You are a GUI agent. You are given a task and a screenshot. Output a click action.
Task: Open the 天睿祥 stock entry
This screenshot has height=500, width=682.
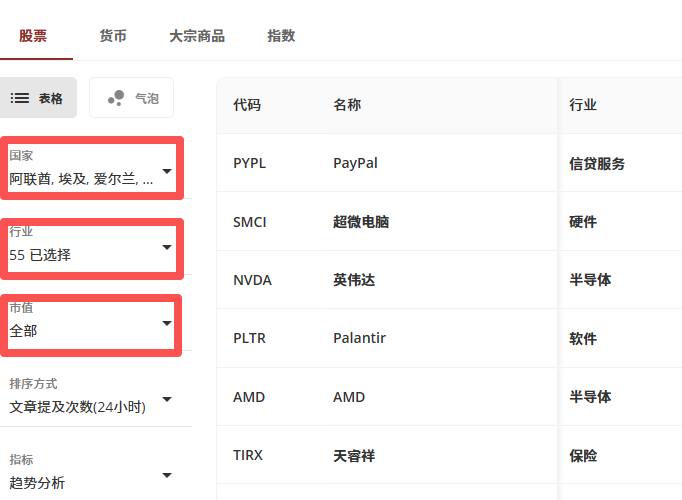pos(354,455)
